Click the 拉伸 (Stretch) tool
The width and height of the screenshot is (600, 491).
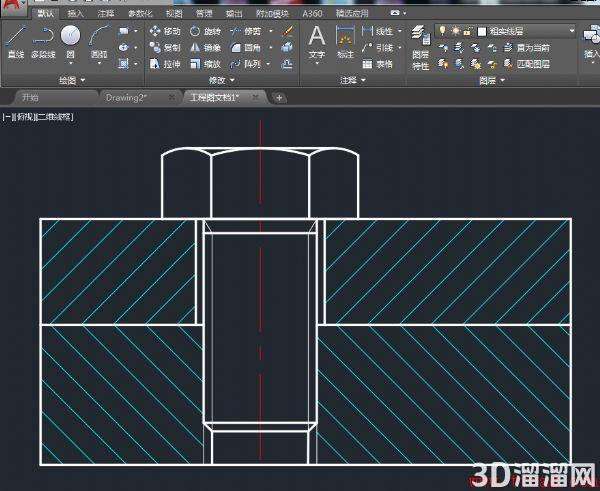[x=165, y=64]
